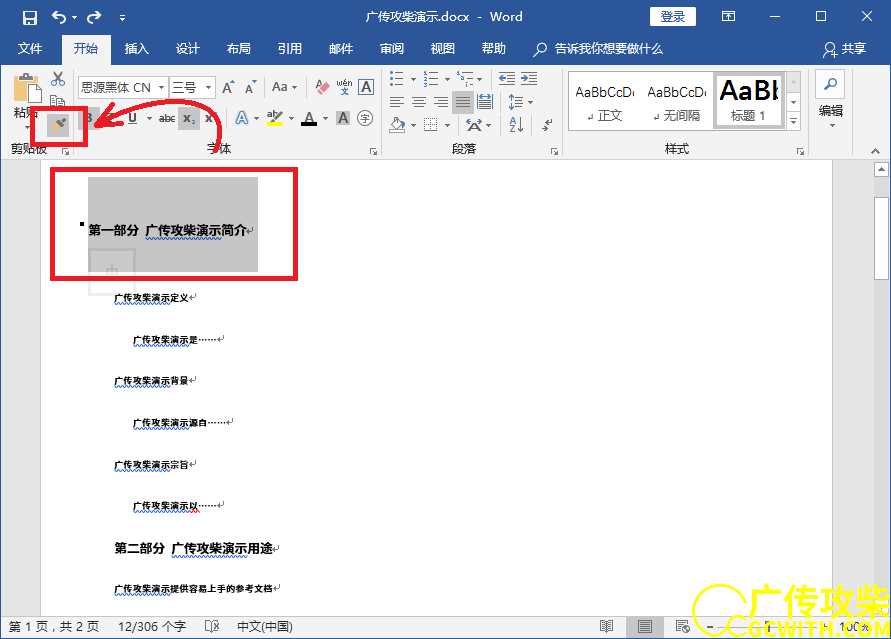Apply the 标题 1 style
This screenshot has width=891, height=639.
[x=748, y=102]
